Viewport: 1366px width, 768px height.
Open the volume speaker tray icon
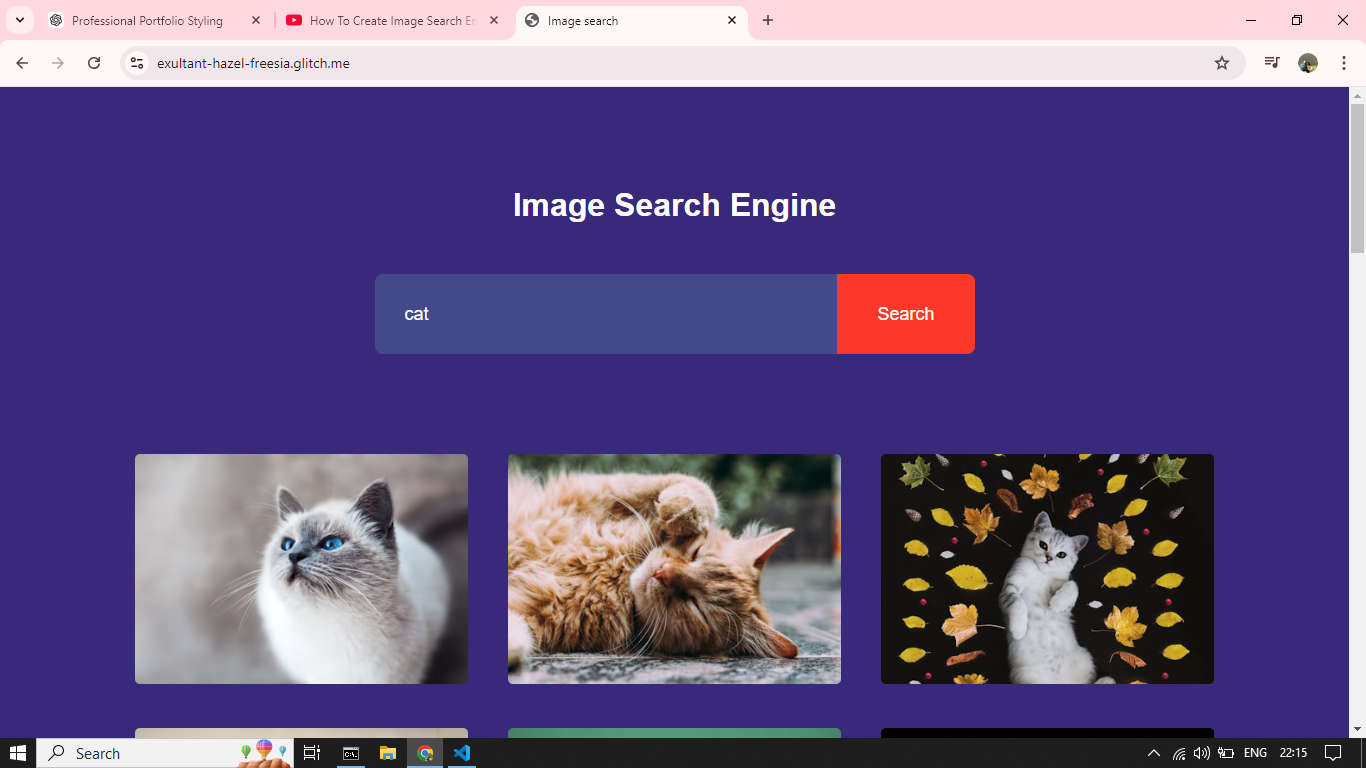[1202, 753]
